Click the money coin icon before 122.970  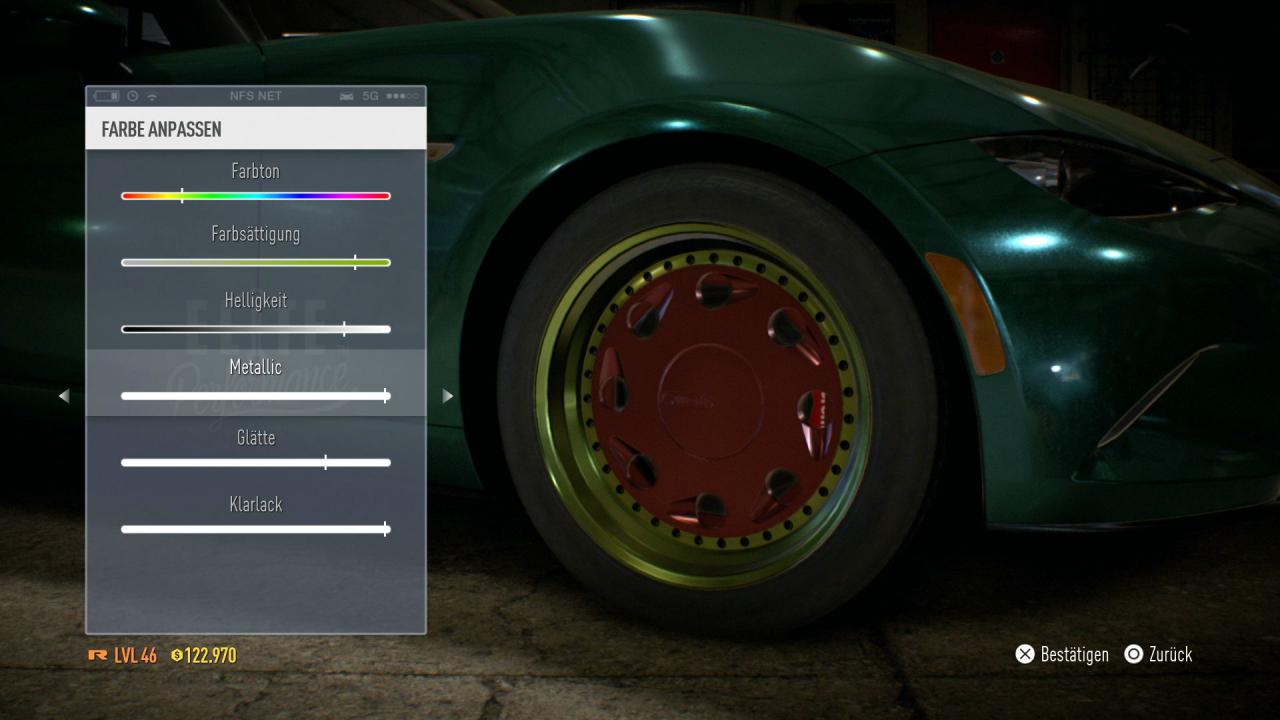[177, 656]
